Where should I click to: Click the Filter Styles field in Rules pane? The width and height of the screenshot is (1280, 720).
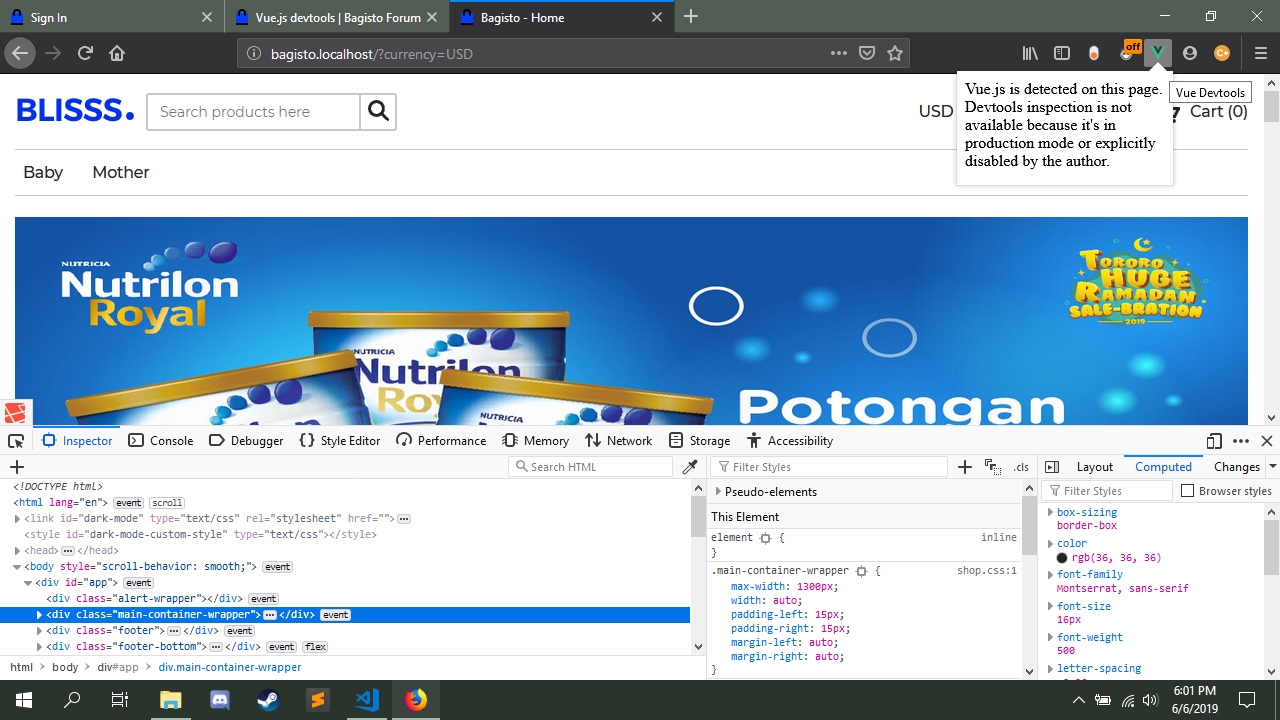(830, 467)
